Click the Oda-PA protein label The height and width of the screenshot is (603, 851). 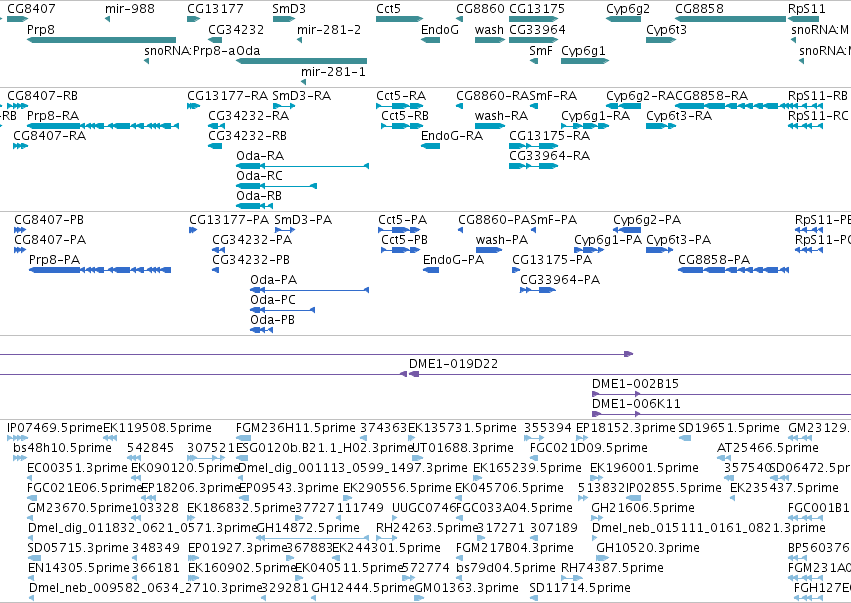(x=274, y=280)
